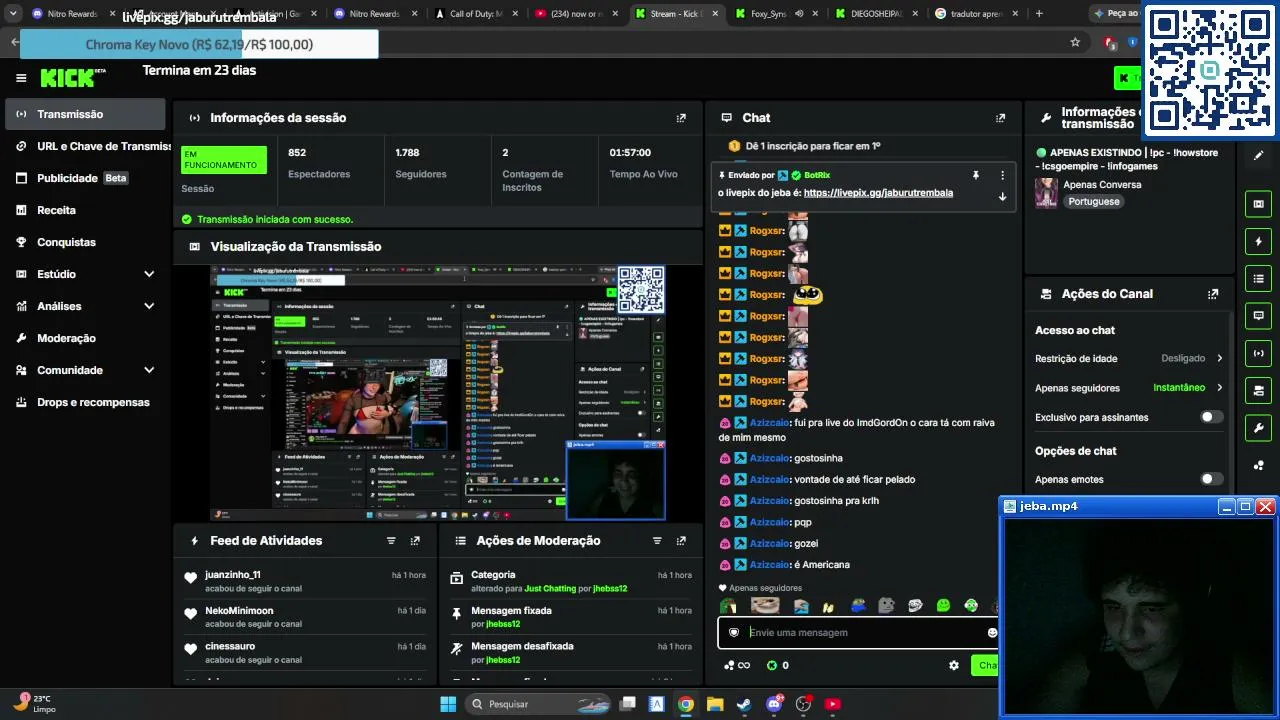The width and height of the screenshot is (1280, 720).
Task: Open Google Chrome from the taskbar
Action: (x=685, y=704)
